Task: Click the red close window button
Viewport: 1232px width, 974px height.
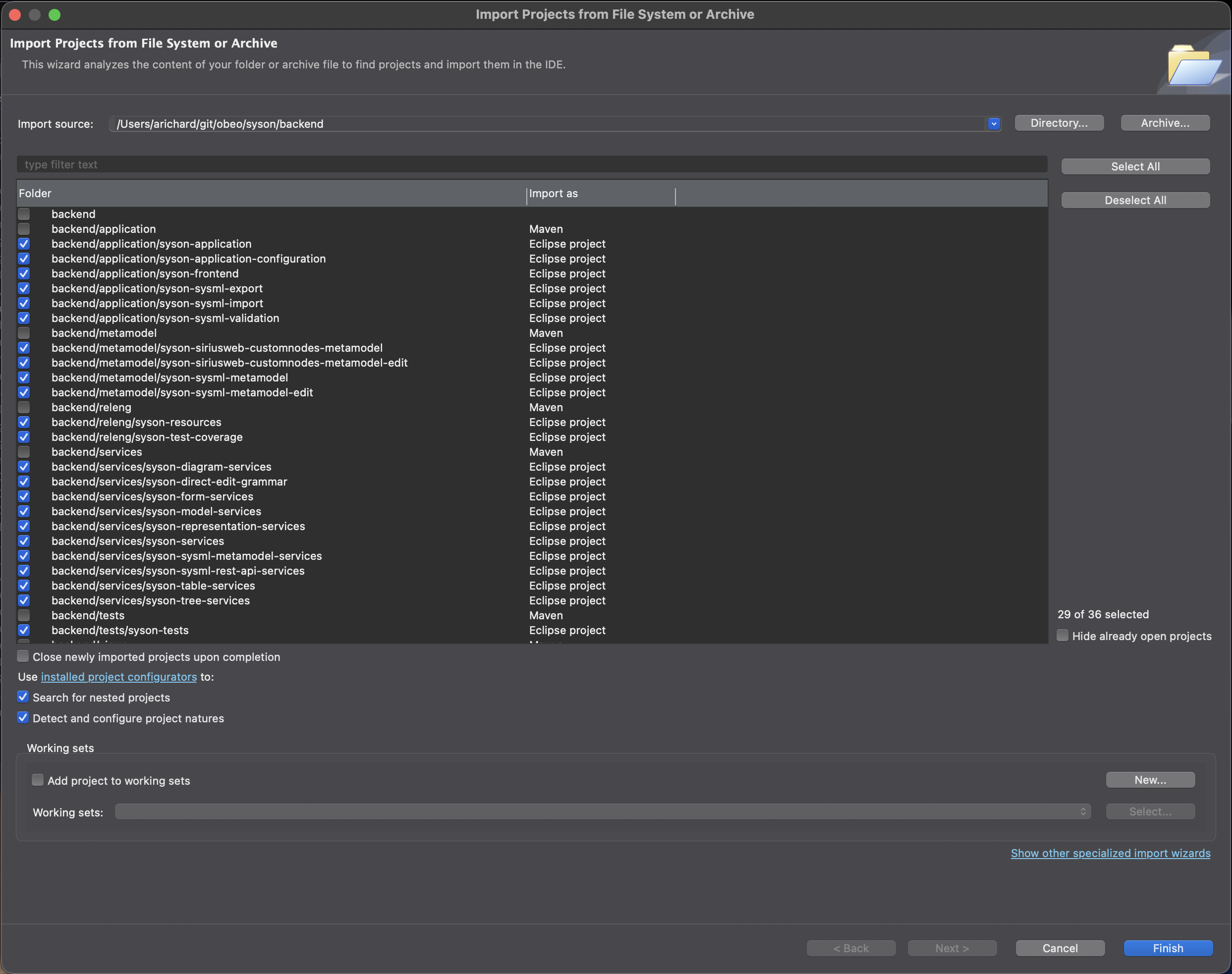Action: (x=15, y=14)
